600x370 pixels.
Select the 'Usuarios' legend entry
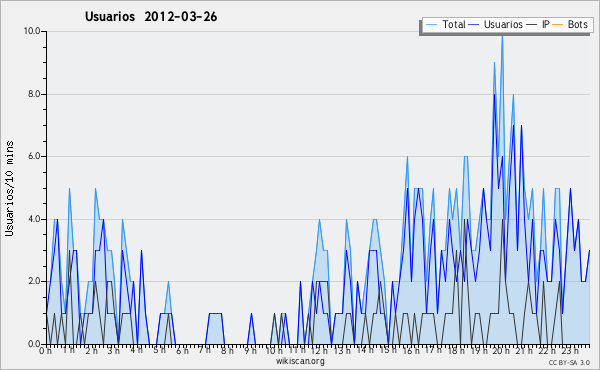[x=503, y=24]
